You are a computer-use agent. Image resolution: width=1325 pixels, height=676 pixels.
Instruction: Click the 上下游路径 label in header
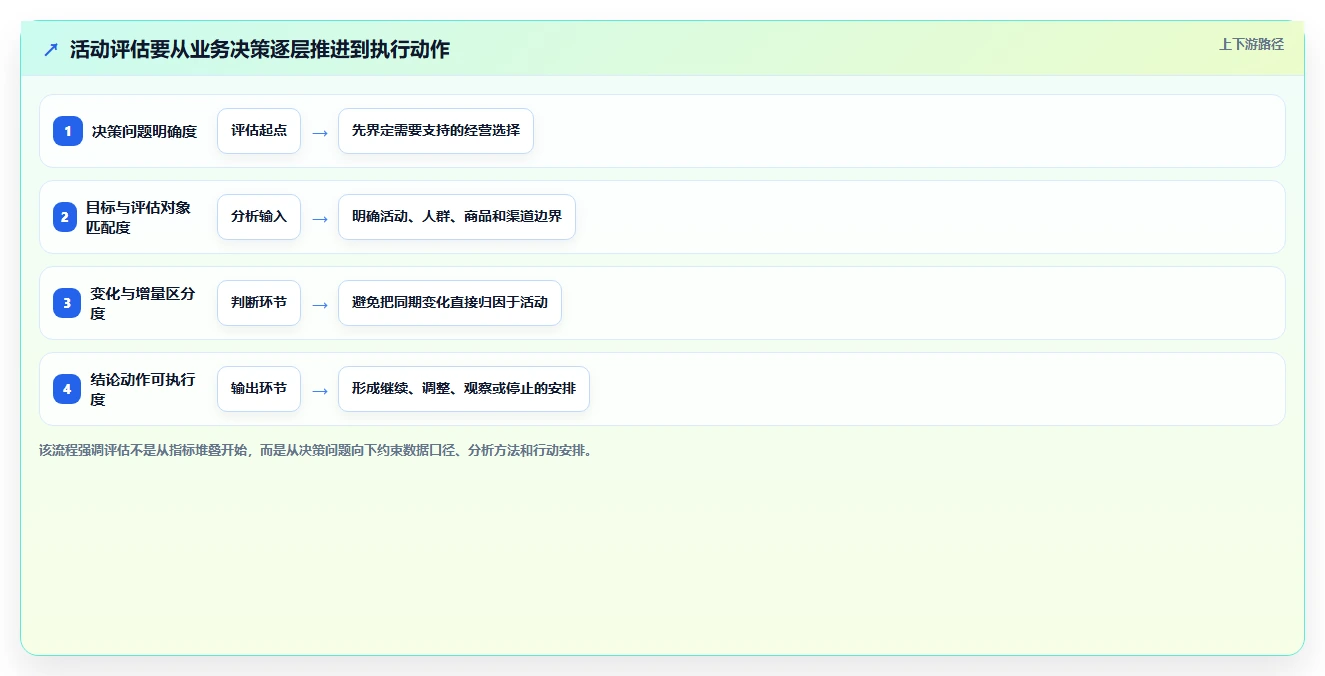click(1251, 44)
